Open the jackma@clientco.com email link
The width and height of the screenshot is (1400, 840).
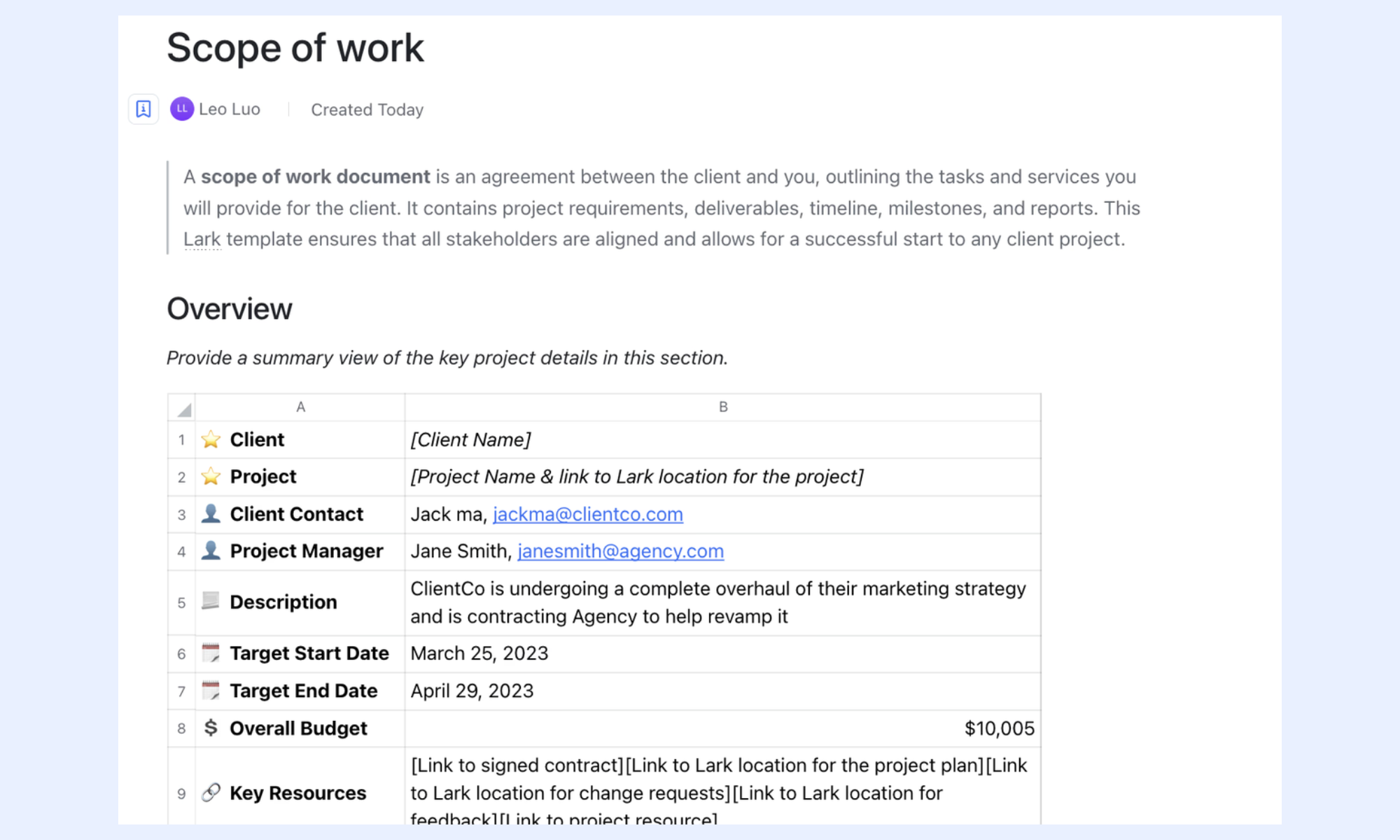[588, 514]
